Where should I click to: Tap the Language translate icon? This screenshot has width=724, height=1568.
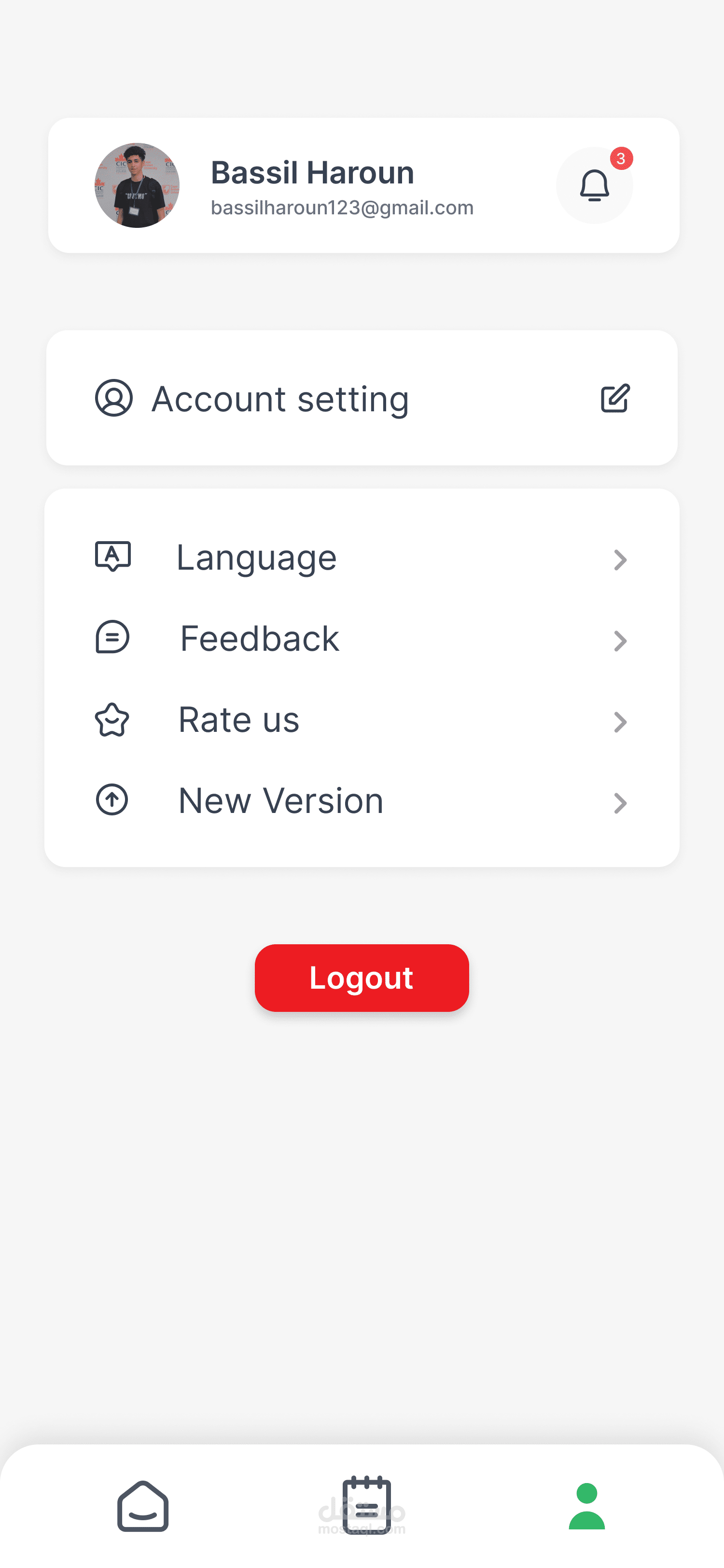[x=112, y=556]
